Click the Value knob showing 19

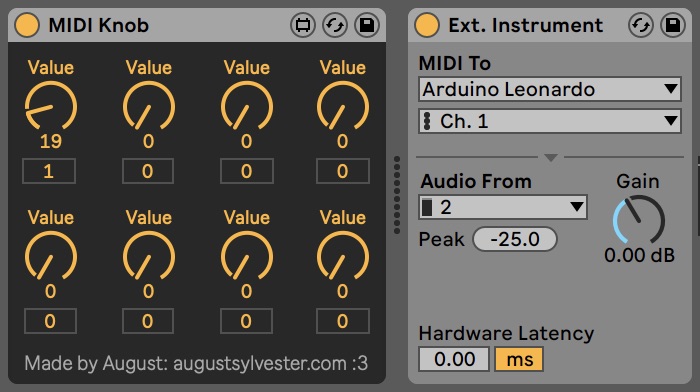click(x=50, y=107)
